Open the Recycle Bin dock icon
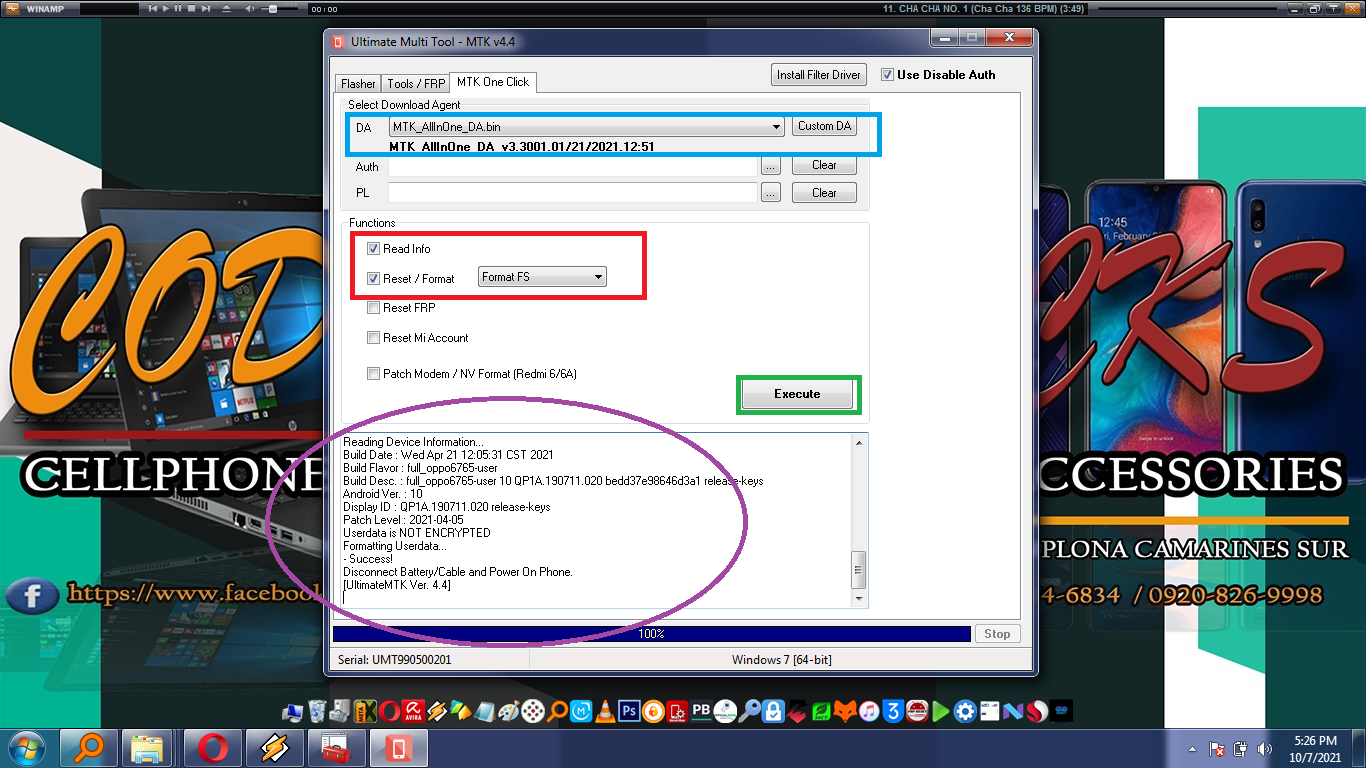 316,711
